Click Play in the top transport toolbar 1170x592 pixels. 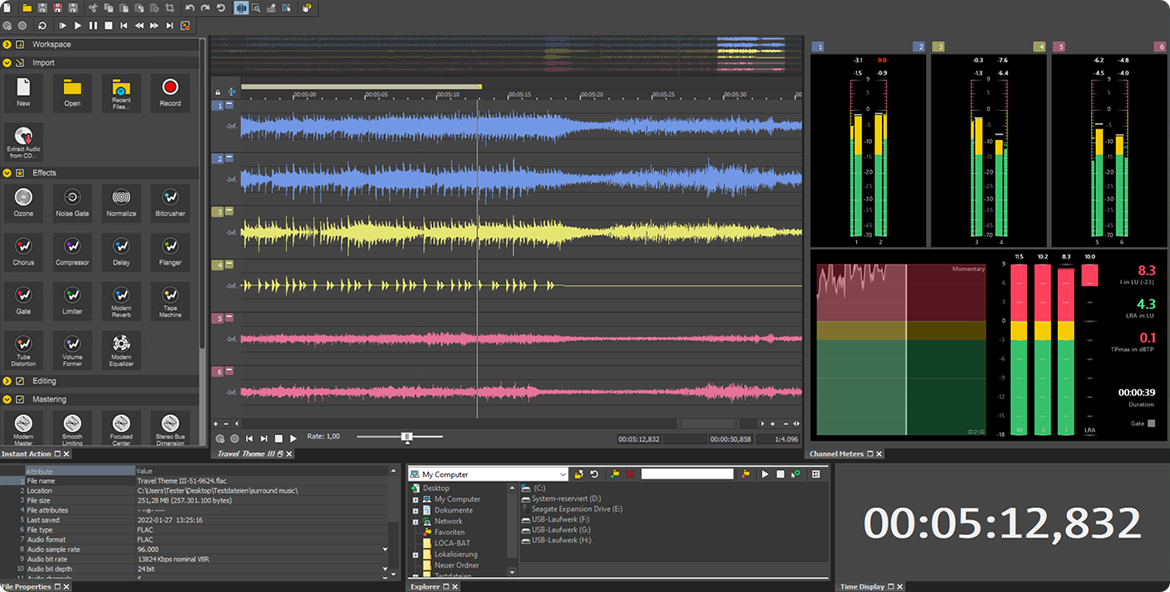pos(78,25)
